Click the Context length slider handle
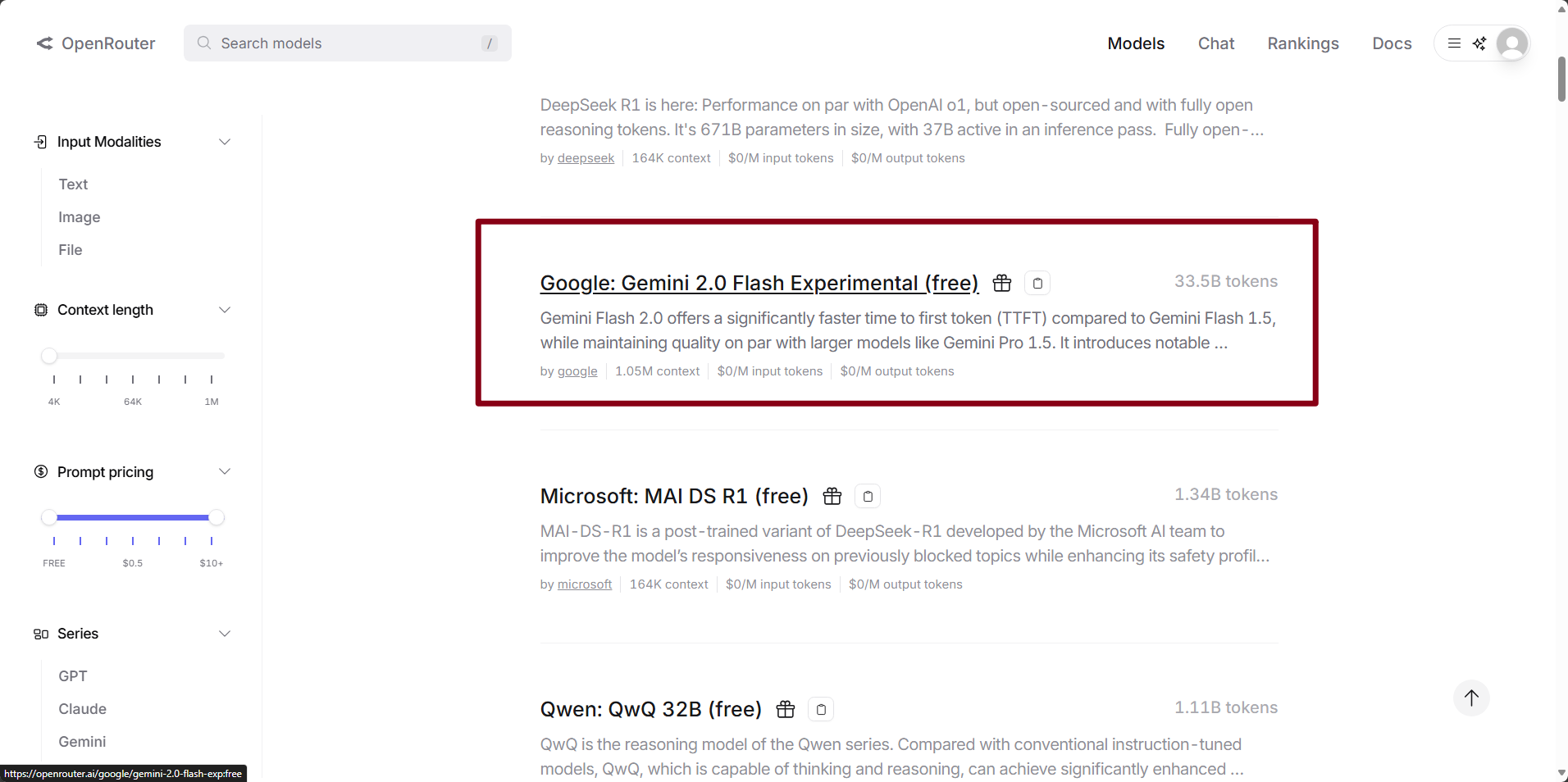1568x782 pixels. tap(49, 356)
